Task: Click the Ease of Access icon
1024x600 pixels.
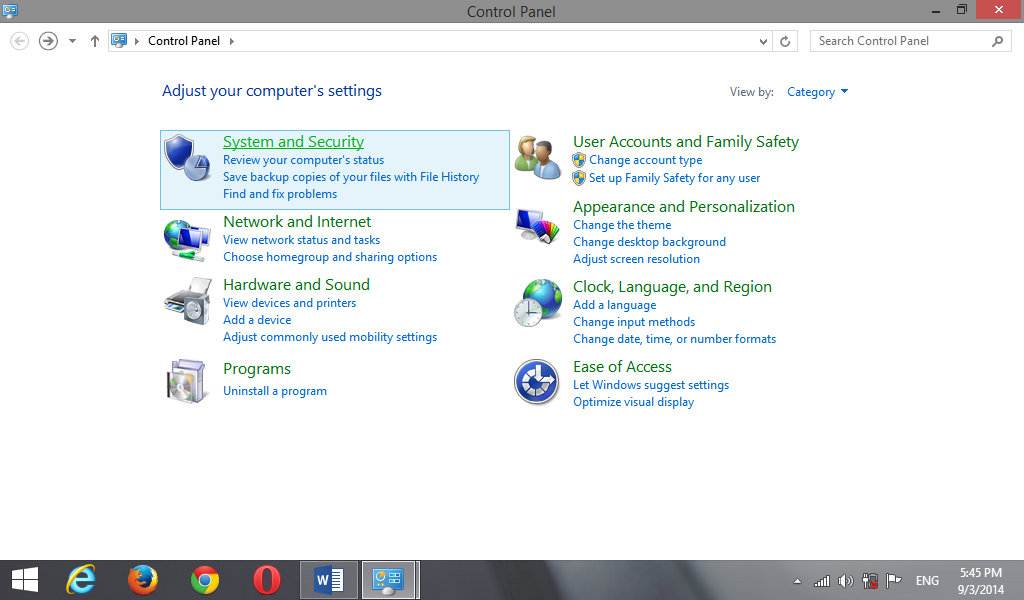Action: click(x=538, y=382)
